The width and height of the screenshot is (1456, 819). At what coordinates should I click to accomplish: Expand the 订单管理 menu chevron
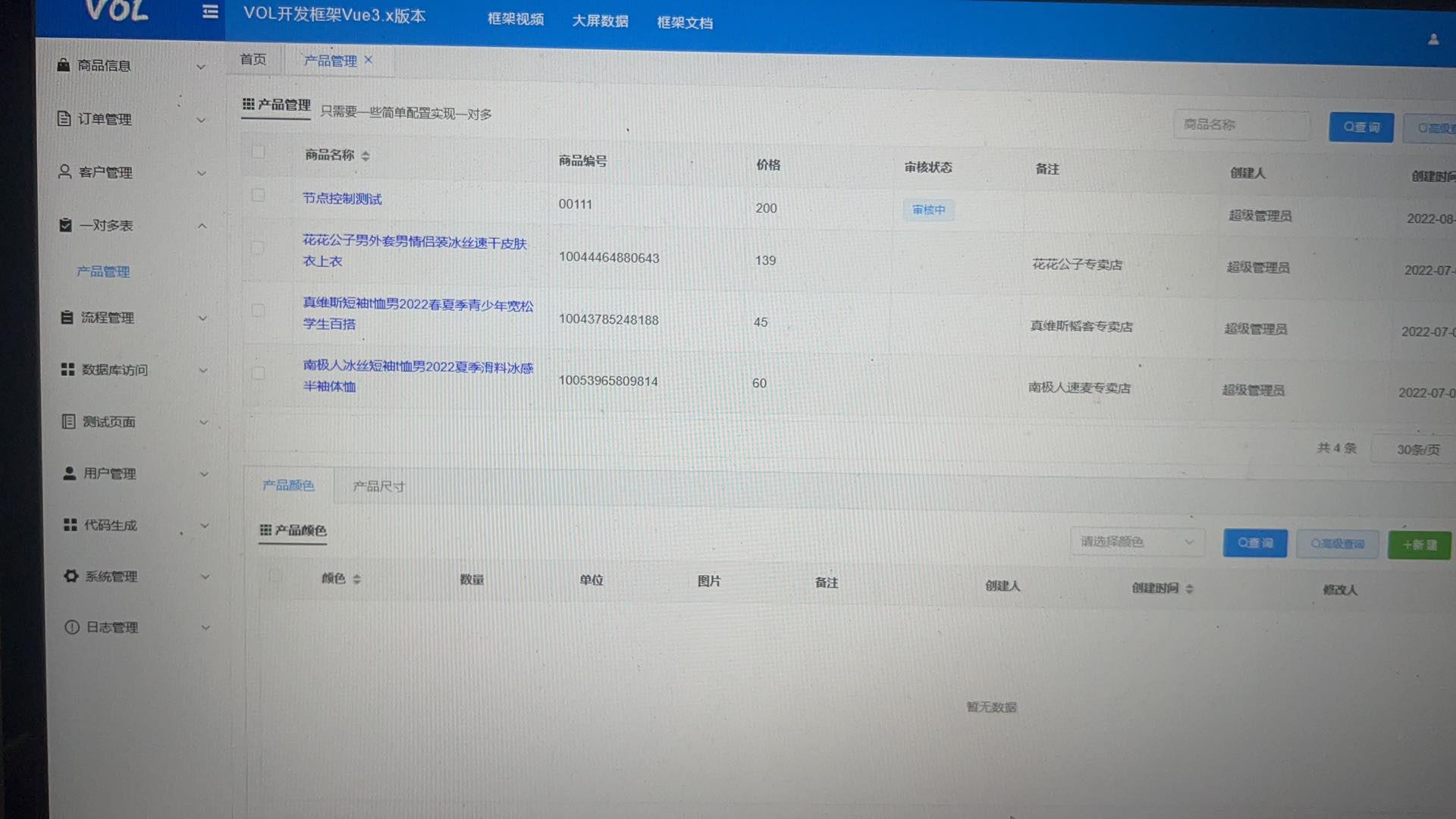coord(201,120)
